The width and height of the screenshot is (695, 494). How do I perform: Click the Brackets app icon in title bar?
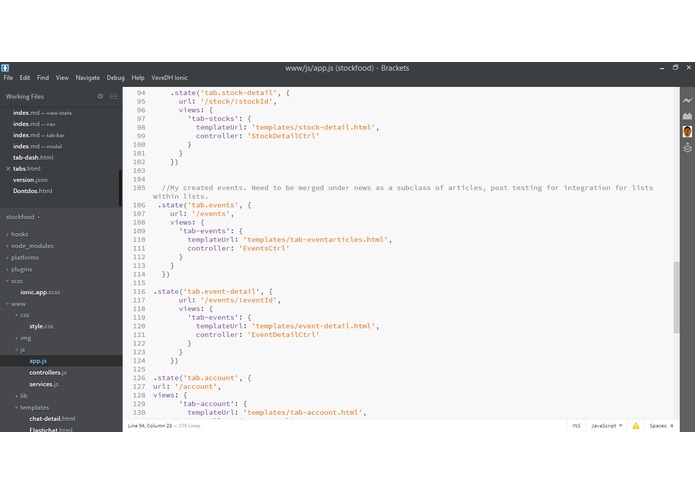pos(5,68)
